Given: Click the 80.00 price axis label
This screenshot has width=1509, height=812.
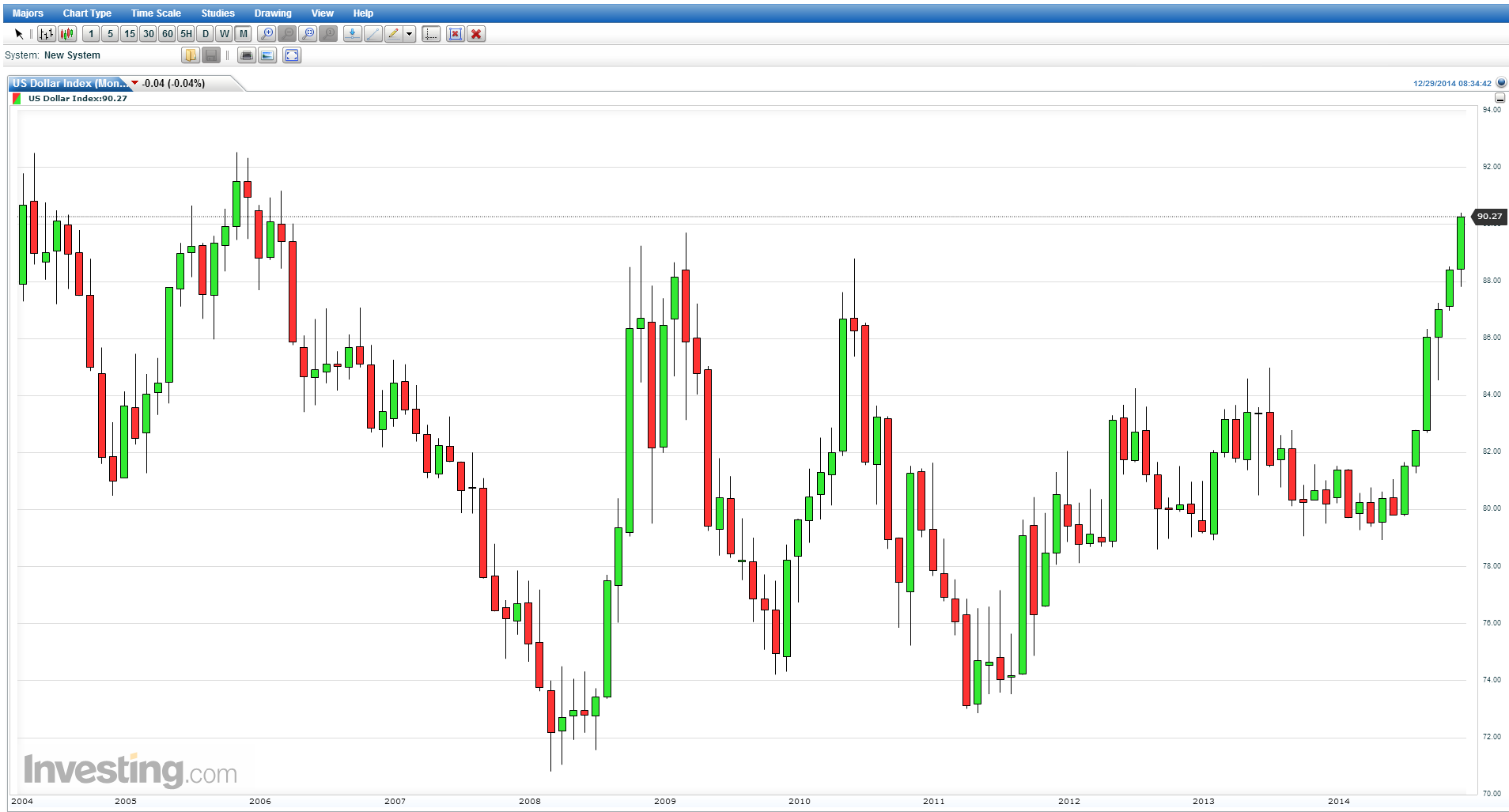Looking at the screenshot, I should tap(1492, 508).
